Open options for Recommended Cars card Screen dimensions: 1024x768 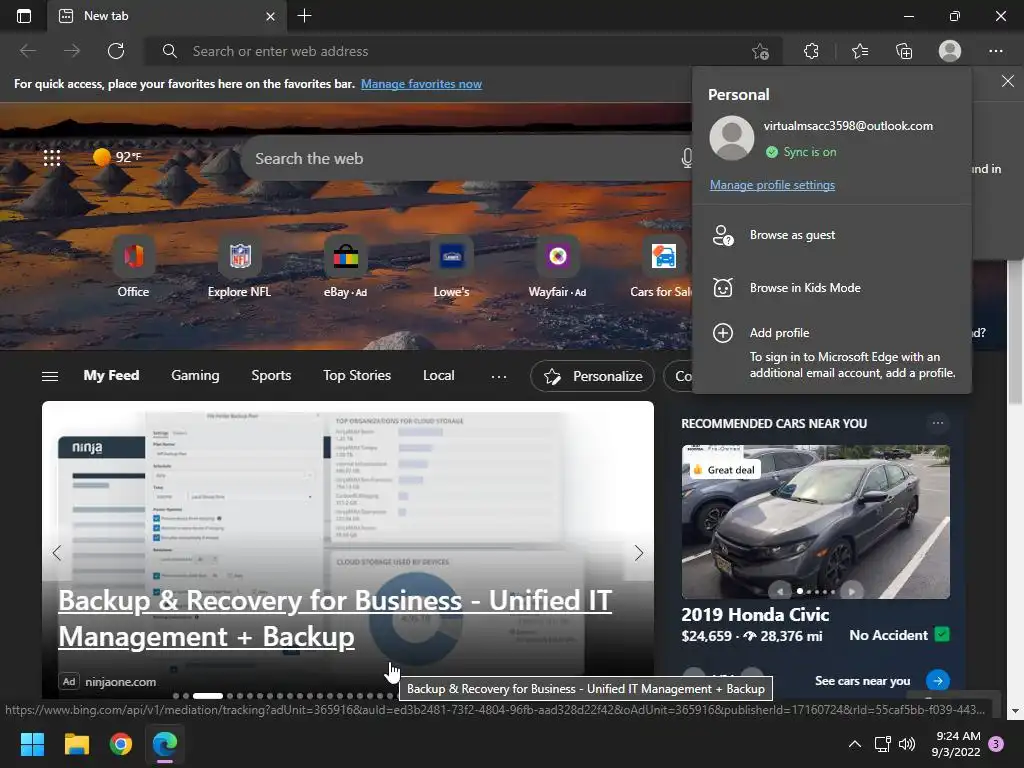point(938,423)
